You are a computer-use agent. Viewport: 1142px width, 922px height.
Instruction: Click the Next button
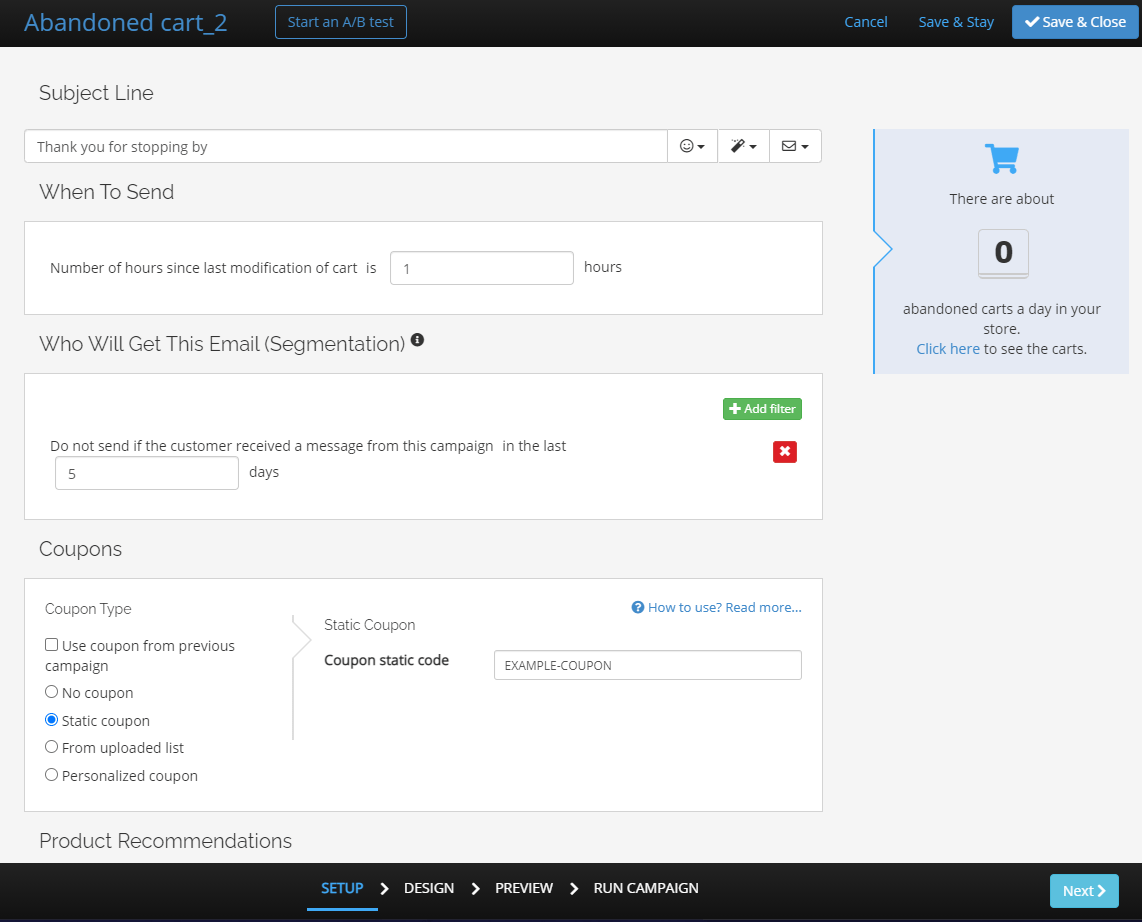pyautogui.click(x=1084, y=891)
